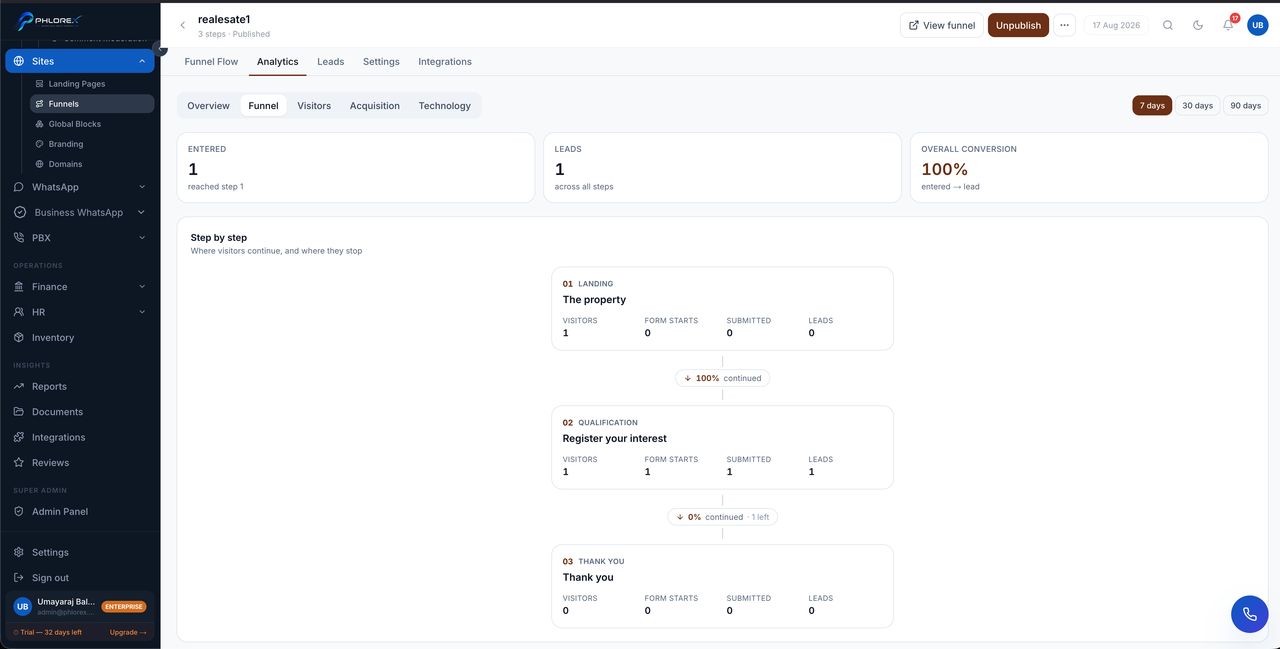Click the "0% continued · 1 left" pill
This screenshot has width=1280, height=649.
pos(722,517)
